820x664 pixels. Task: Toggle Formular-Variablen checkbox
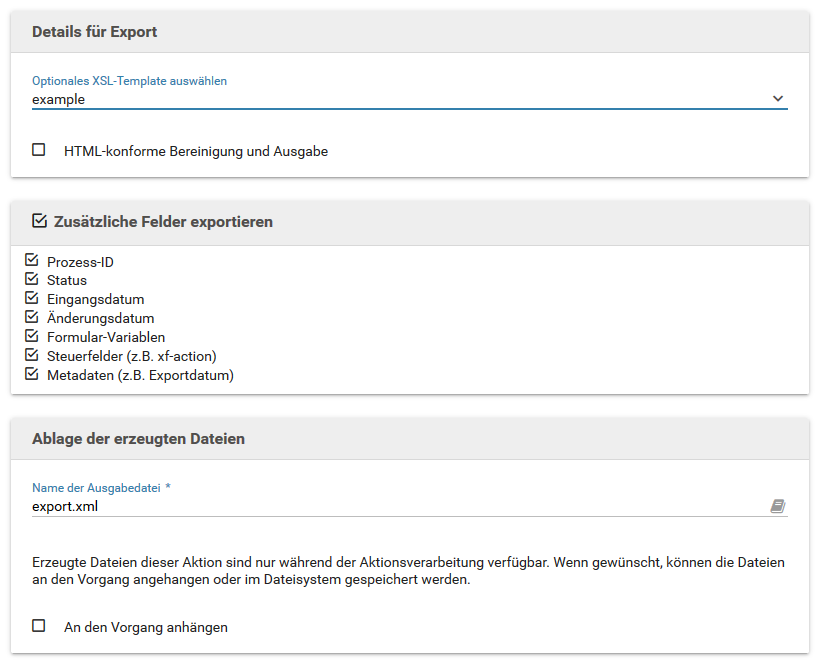[31, 335]
